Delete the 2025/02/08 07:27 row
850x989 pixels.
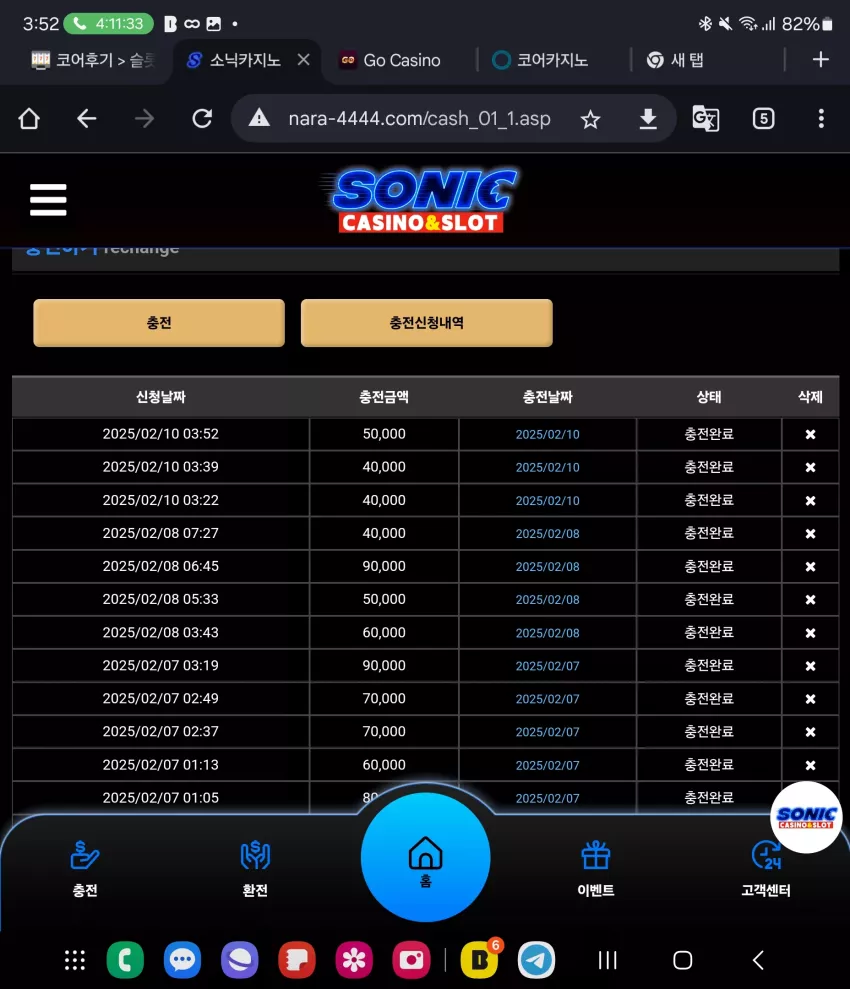(x=810, y=534)
